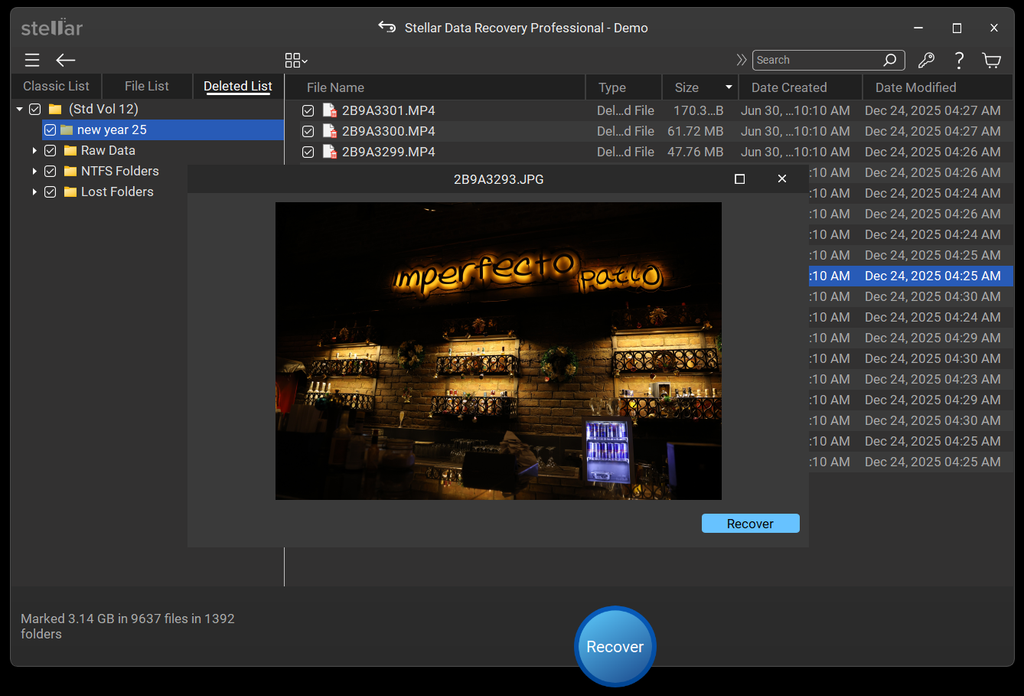The image size is (1024, 696).
Task: Toggle checkbox for 2B9A3299.MP4
Action: click(x=308, y=152)
